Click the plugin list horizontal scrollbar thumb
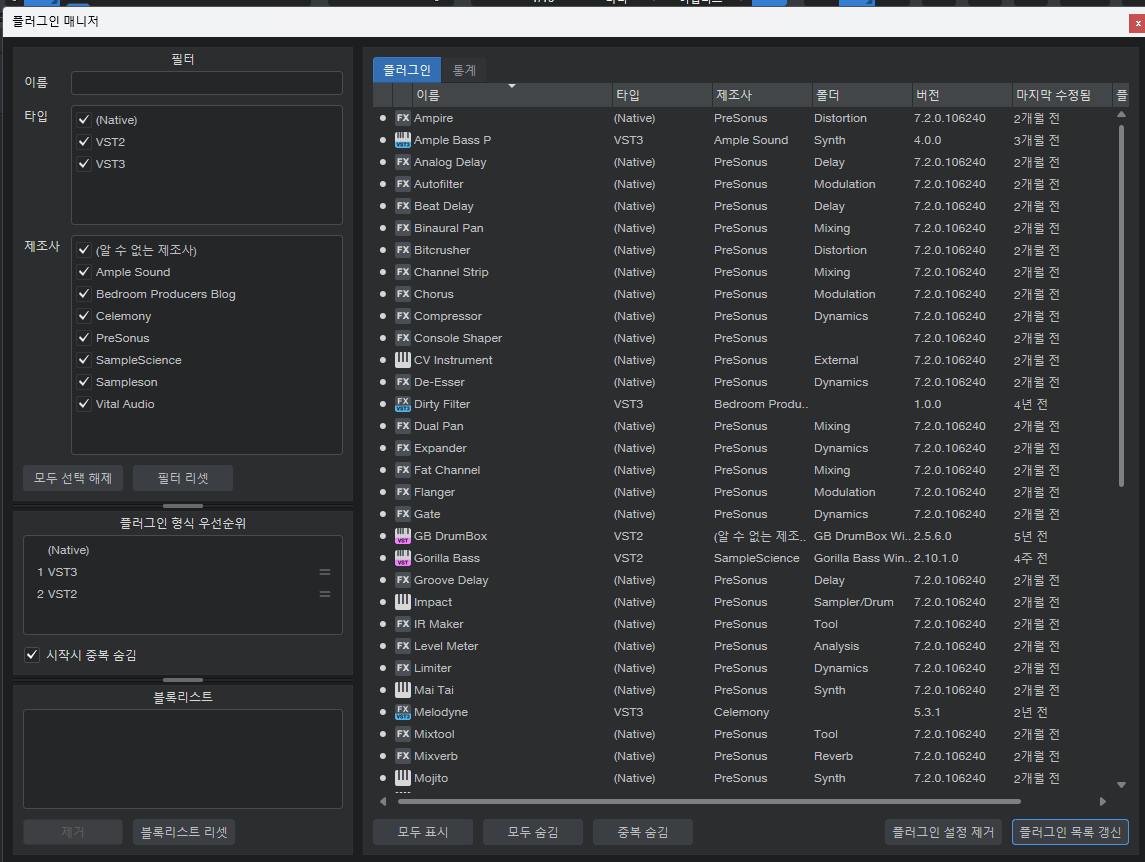This screenshot has height=862, width=1145. (709, 801)
